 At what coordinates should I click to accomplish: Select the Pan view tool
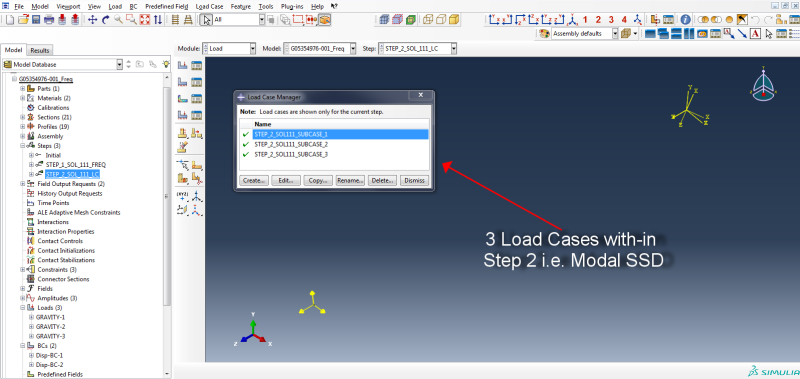[92, 20]
